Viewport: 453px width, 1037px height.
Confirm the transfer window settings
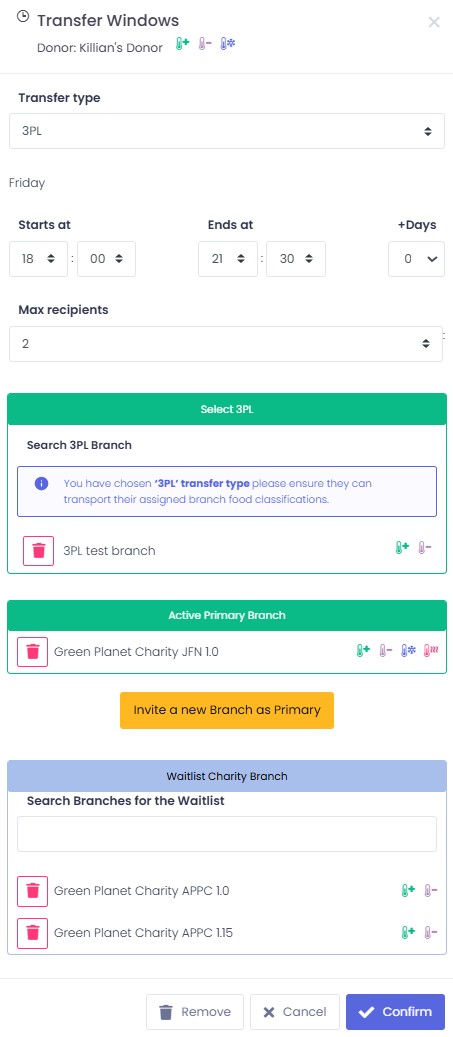click(395, 1012)
